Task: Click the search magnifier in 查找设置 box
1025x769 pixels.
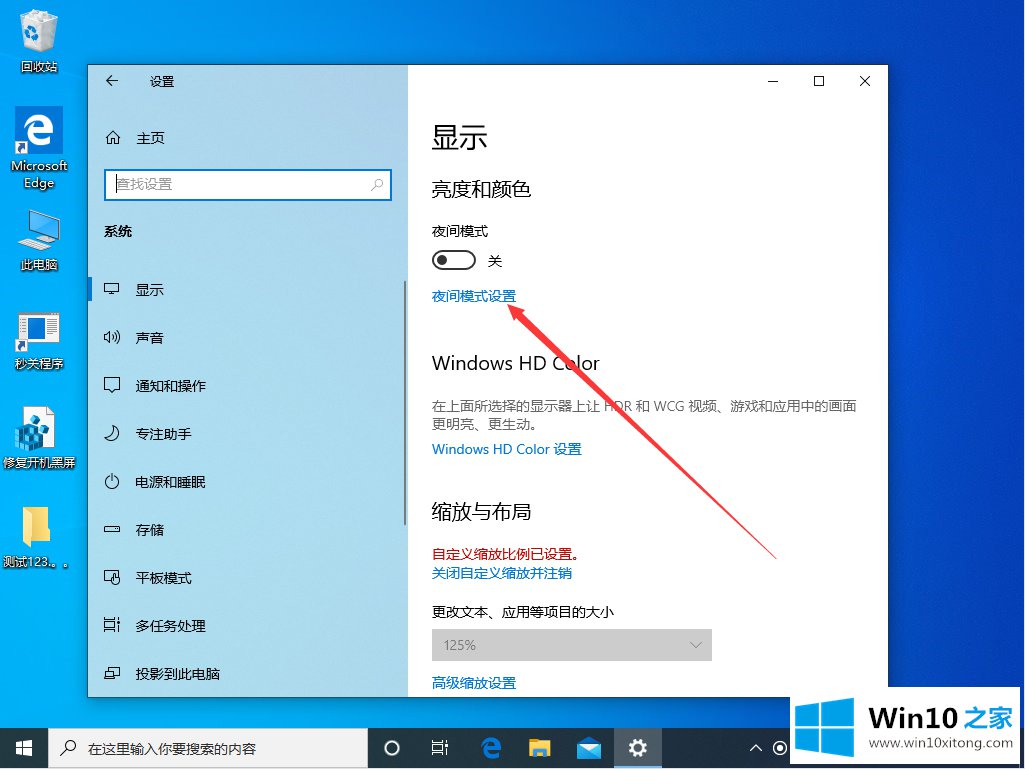Action: [x=377, y=185]
